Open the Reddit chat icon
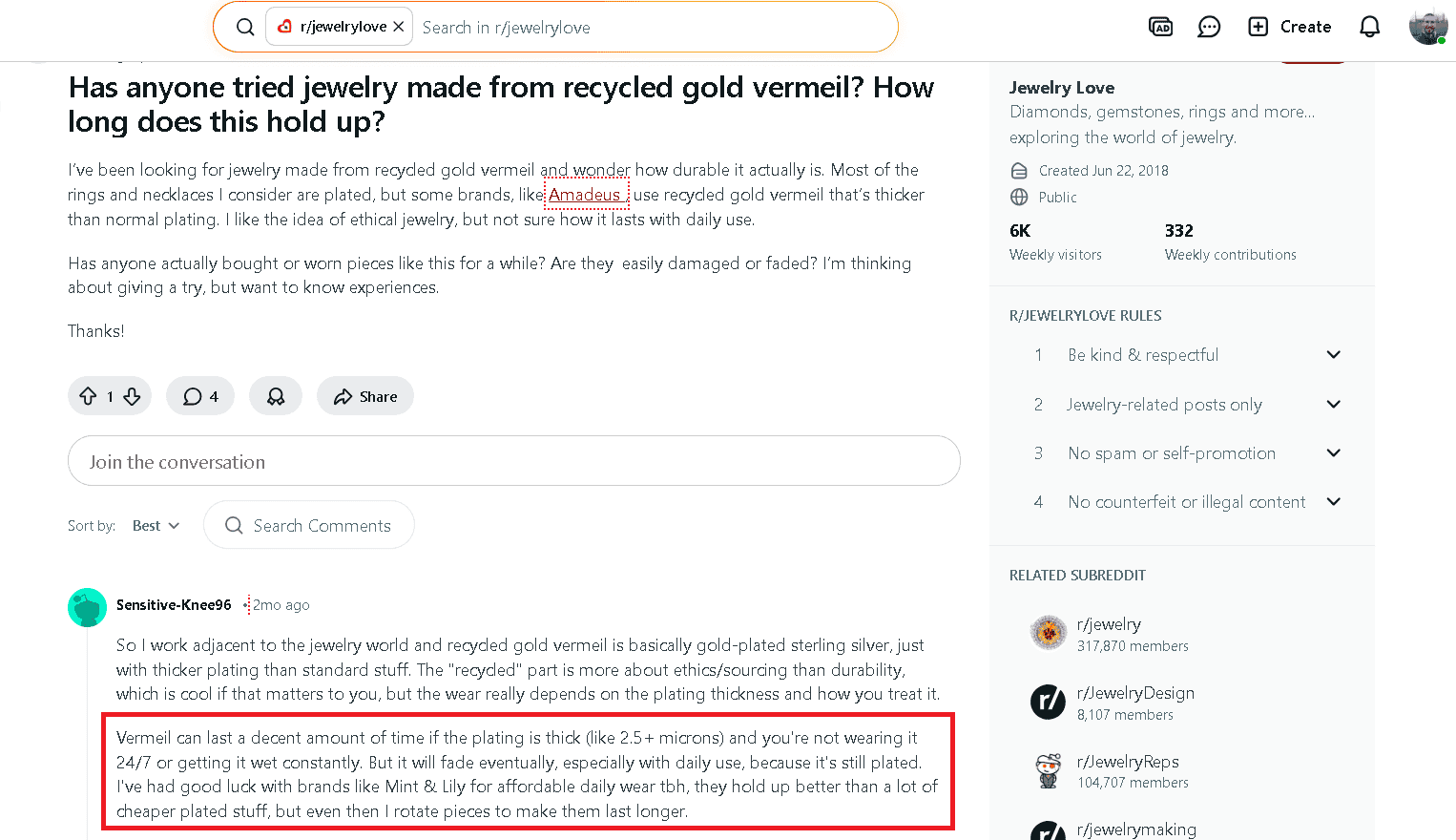The width and height of the screenshot is (1456, 840). [x=1208, y=26]
